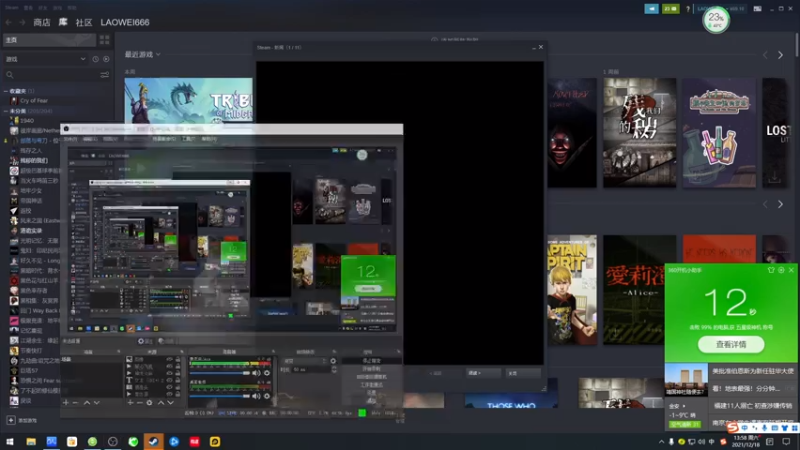Click OBS stop streaming control button

point(371,361)
